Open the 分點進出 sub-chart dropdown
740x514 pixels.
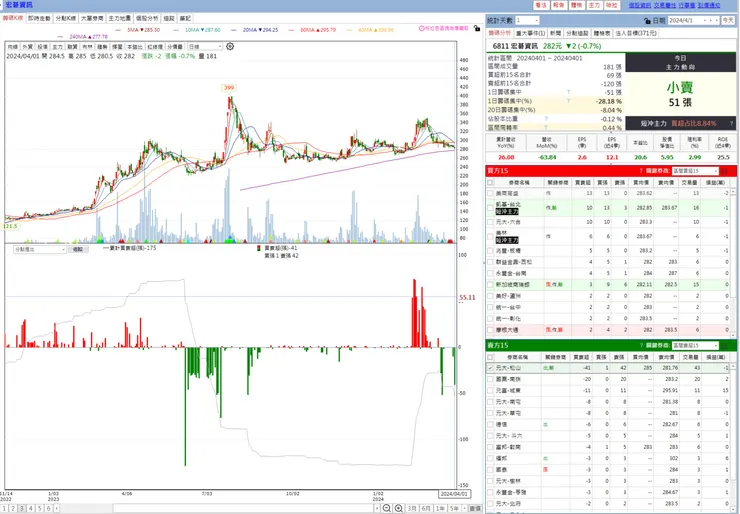click(x=40, y=249)
